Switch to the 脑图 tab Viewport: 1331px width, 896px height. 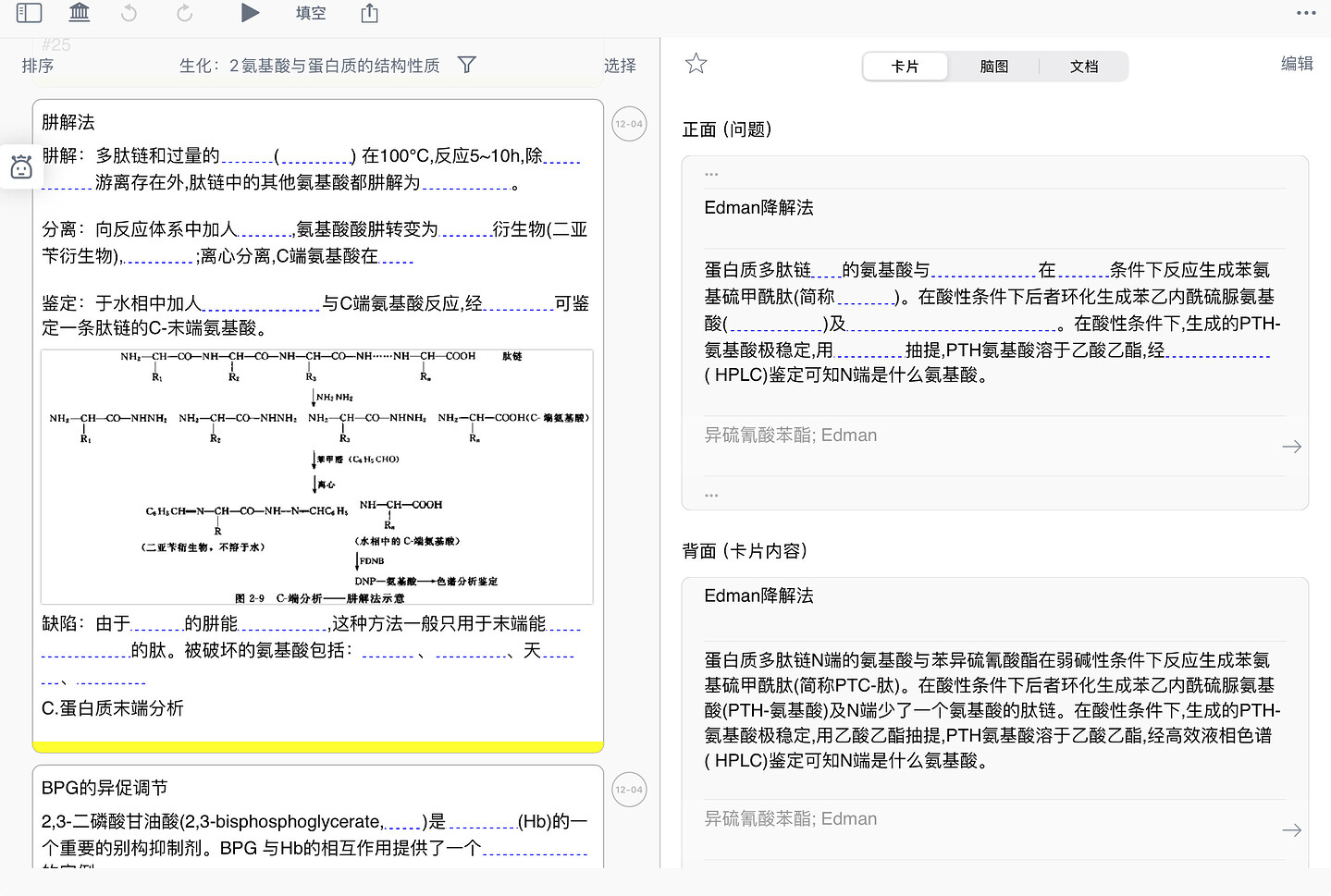click(994, 67)
